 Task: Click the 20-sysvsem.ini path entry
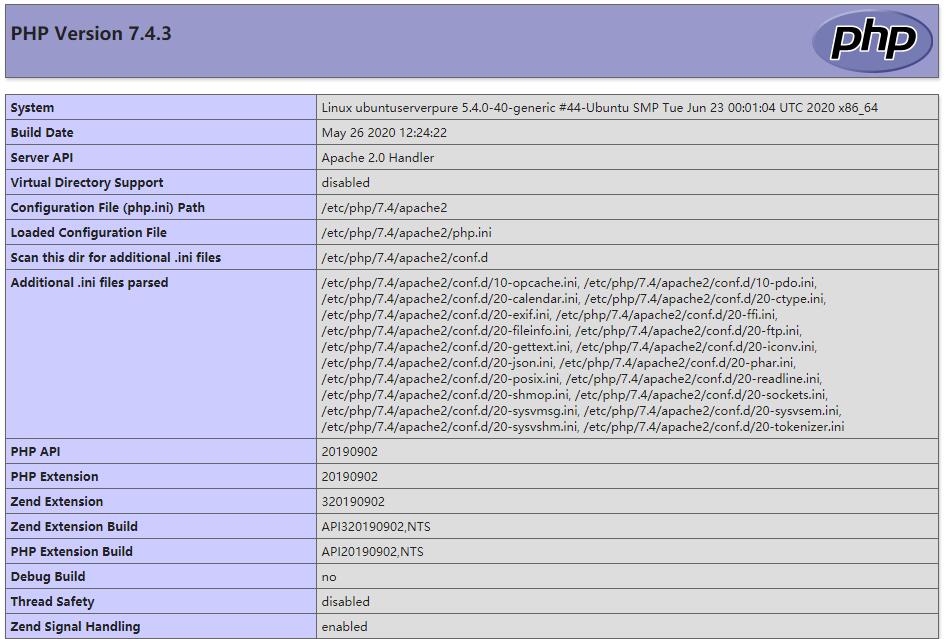click(x=713, y=411)
